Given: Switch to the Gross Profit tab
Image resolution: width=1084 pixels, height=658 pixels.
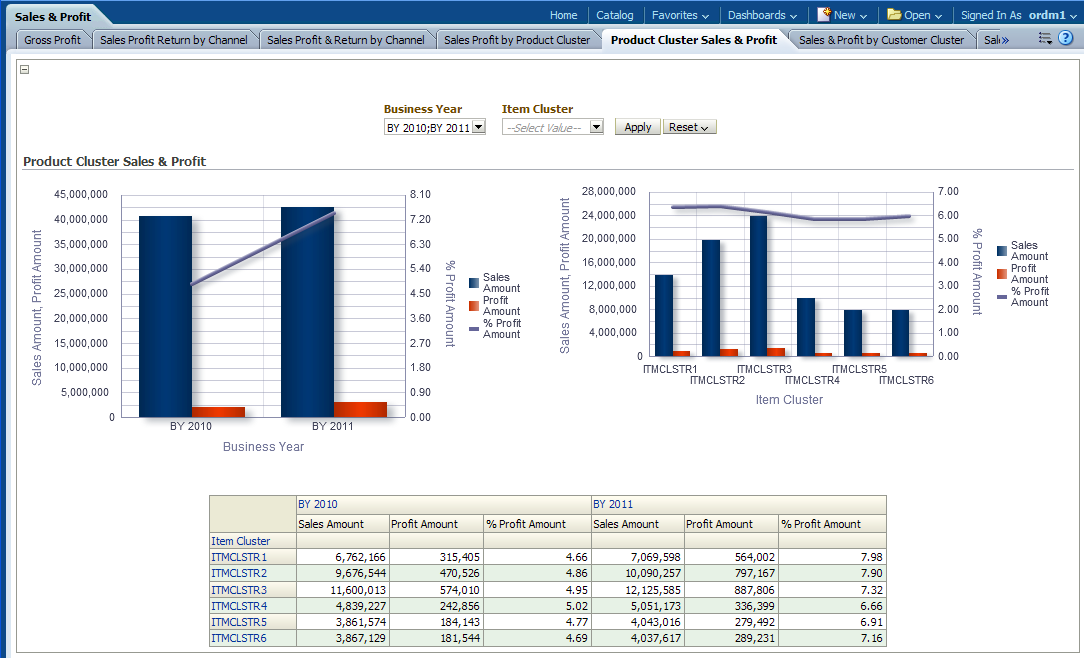Looking at the screenshot, I should tap(53, 40).
